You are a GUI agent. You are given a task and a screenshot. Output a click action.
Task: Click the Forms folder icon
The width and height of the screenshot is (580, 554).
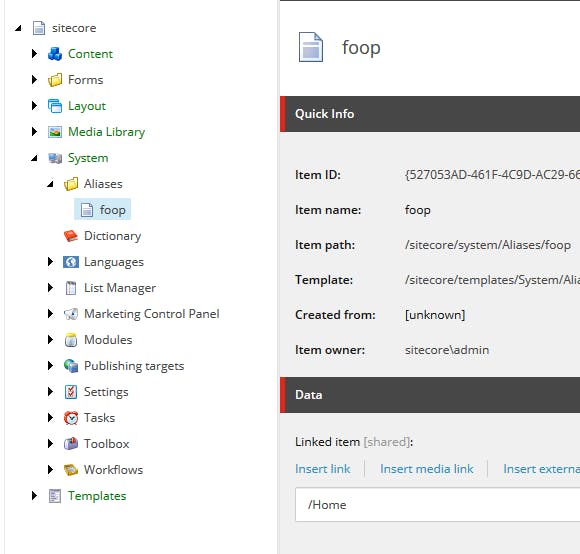(x=55, y=80)
